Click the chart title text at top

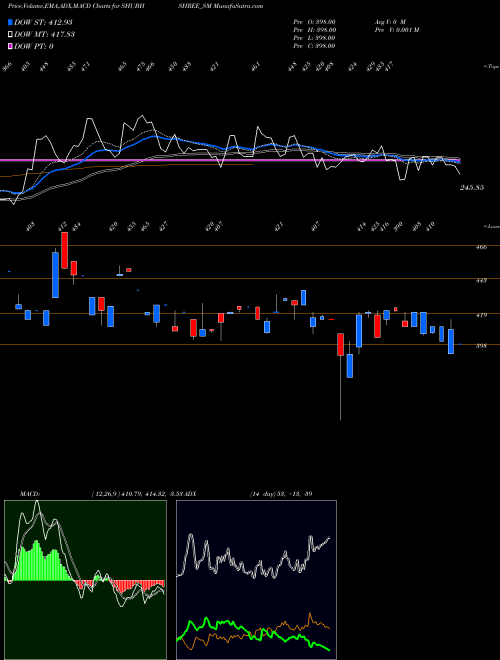point(136,6)
